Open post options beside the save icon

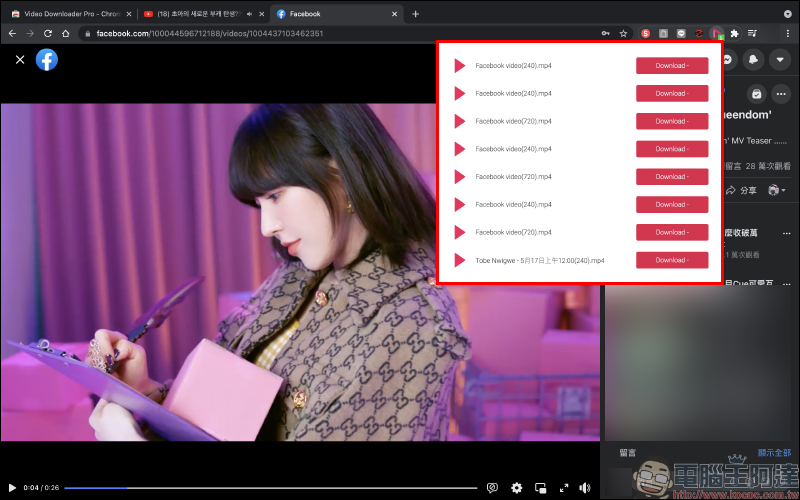pos(781,94)
